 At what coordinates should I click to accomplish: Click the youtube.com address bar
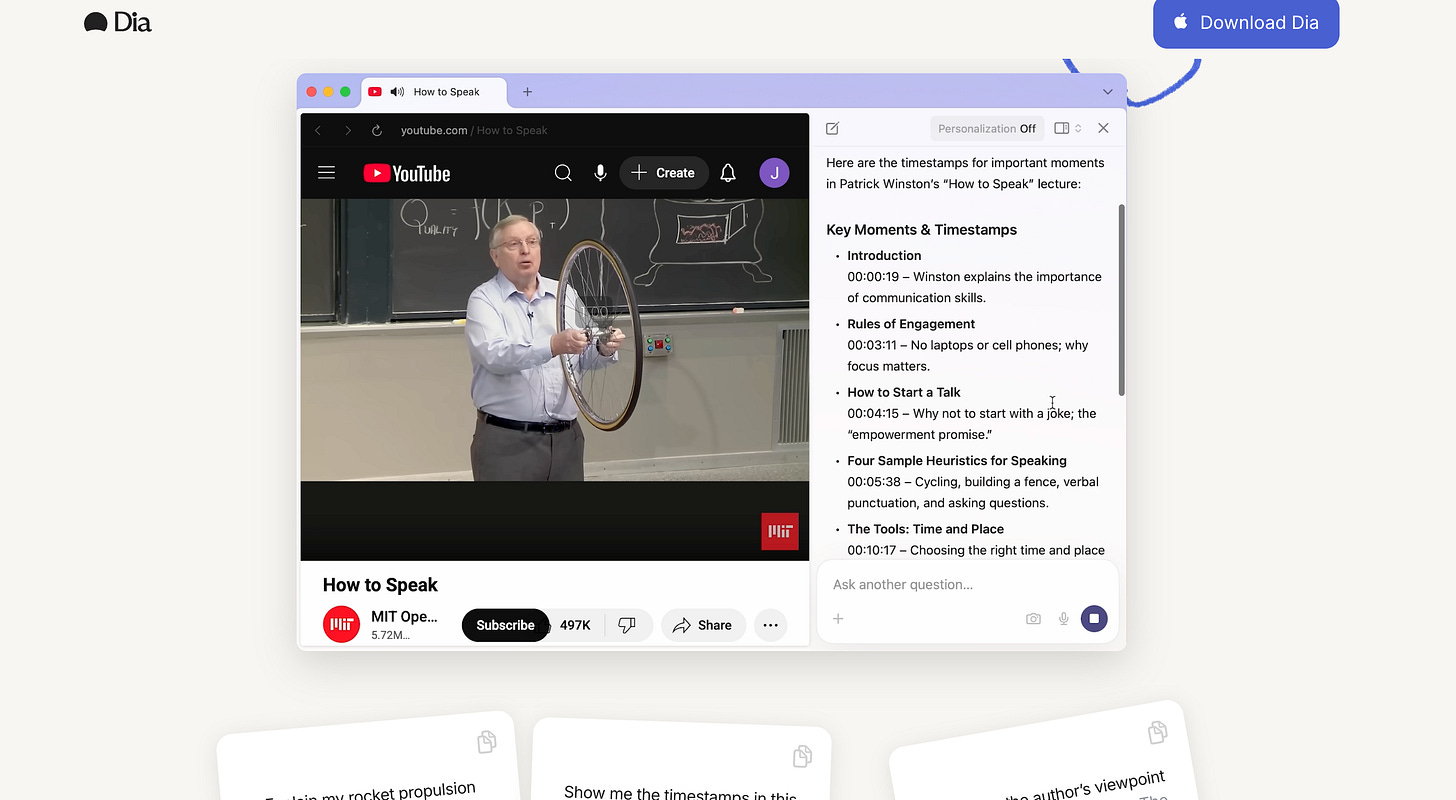click(x=474, y=130)
